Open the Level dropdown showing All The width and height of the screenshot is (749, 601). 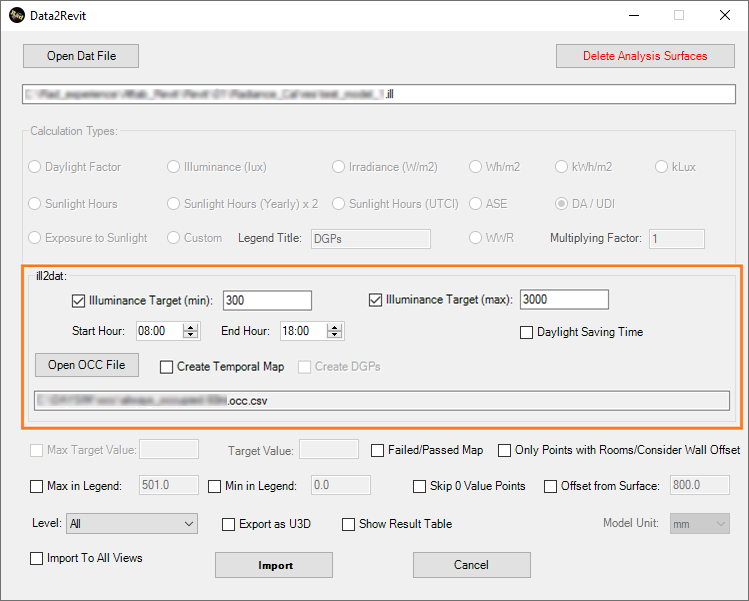tap(132, 524)
